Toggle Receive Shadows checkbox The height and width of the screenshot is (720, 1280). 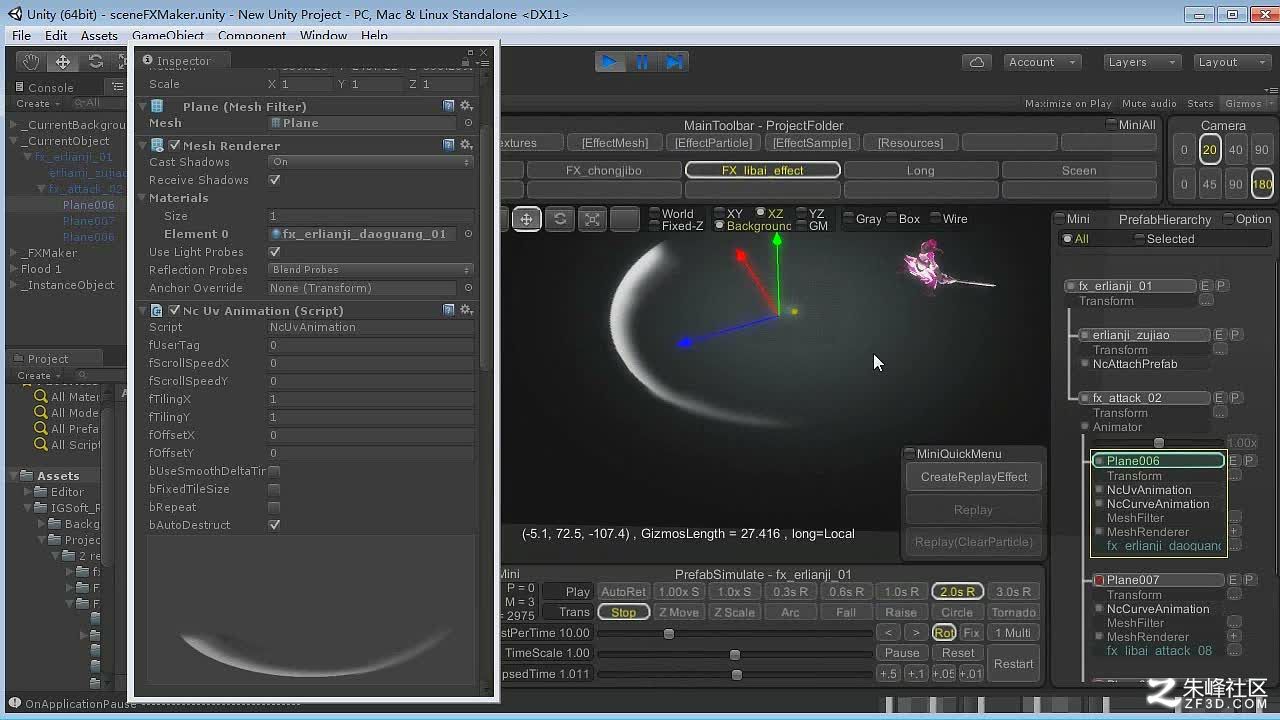274,180
